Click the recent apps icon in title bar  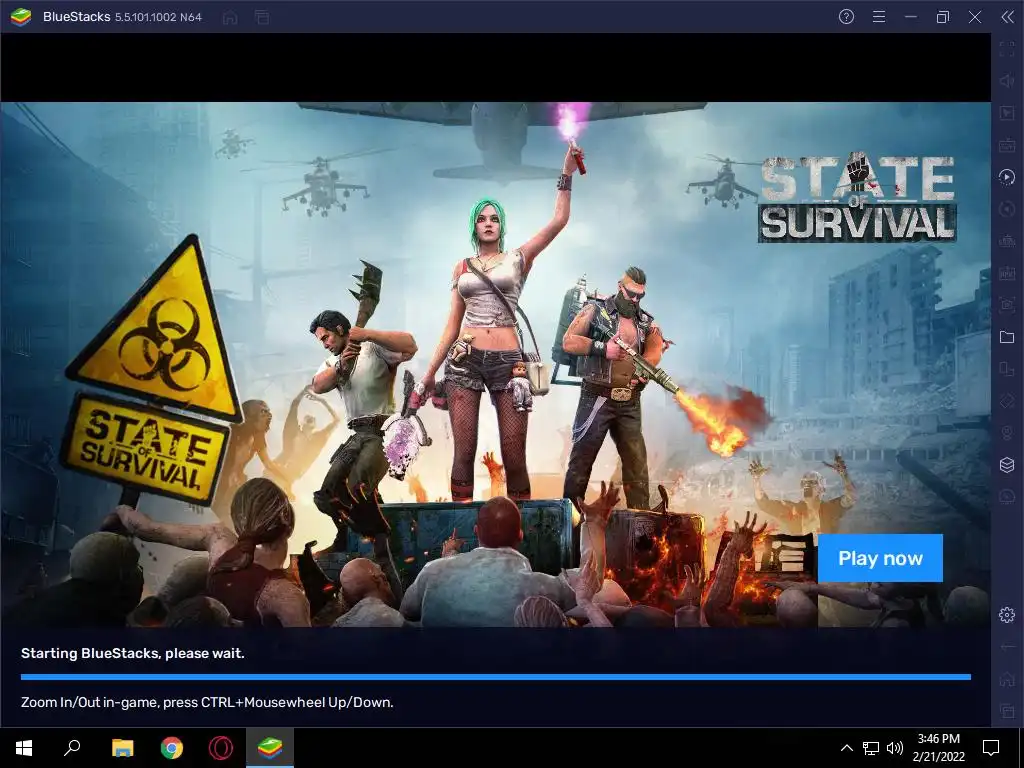(262, 18)
